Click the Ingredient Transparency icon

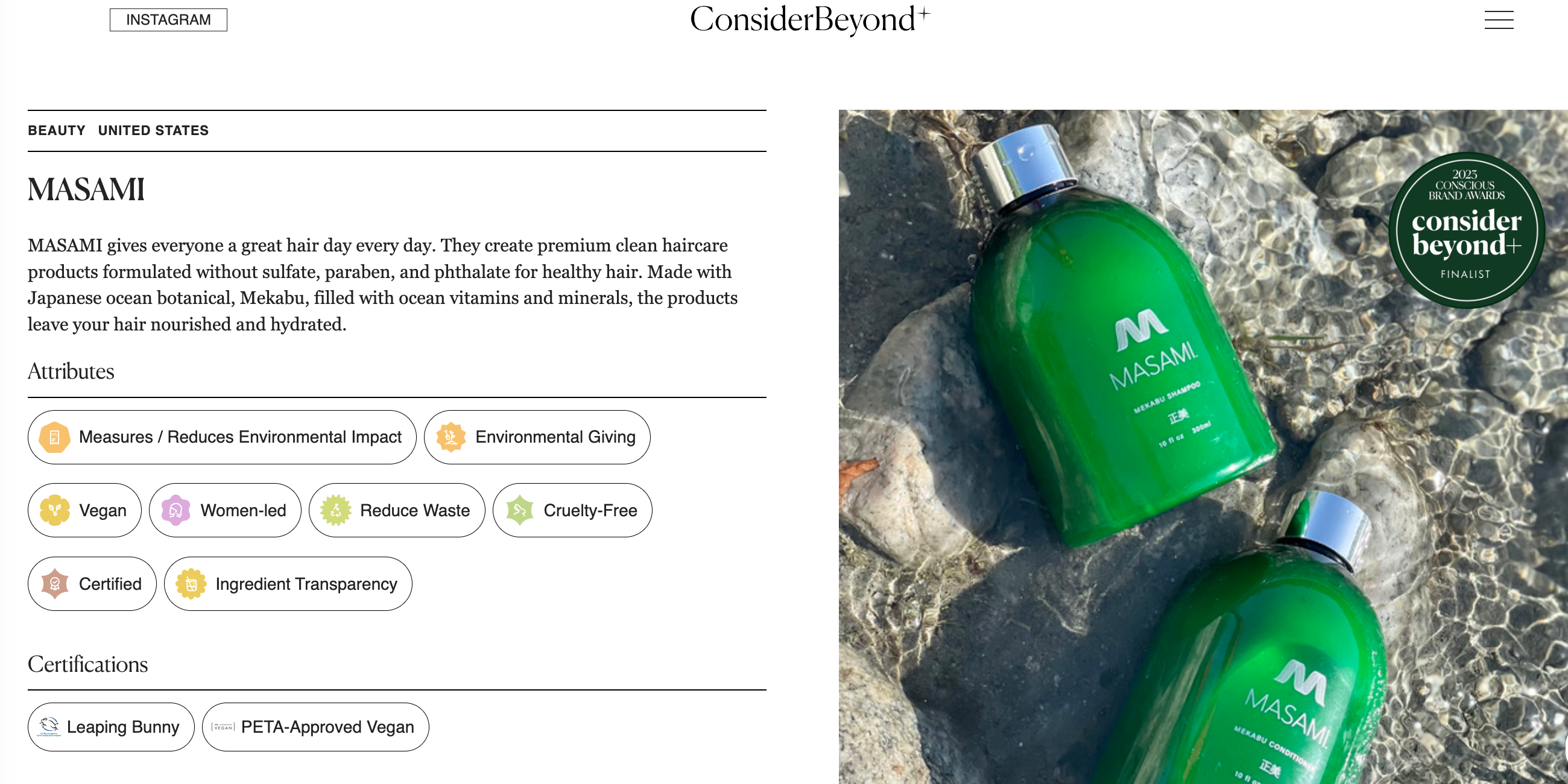point(191,584)
